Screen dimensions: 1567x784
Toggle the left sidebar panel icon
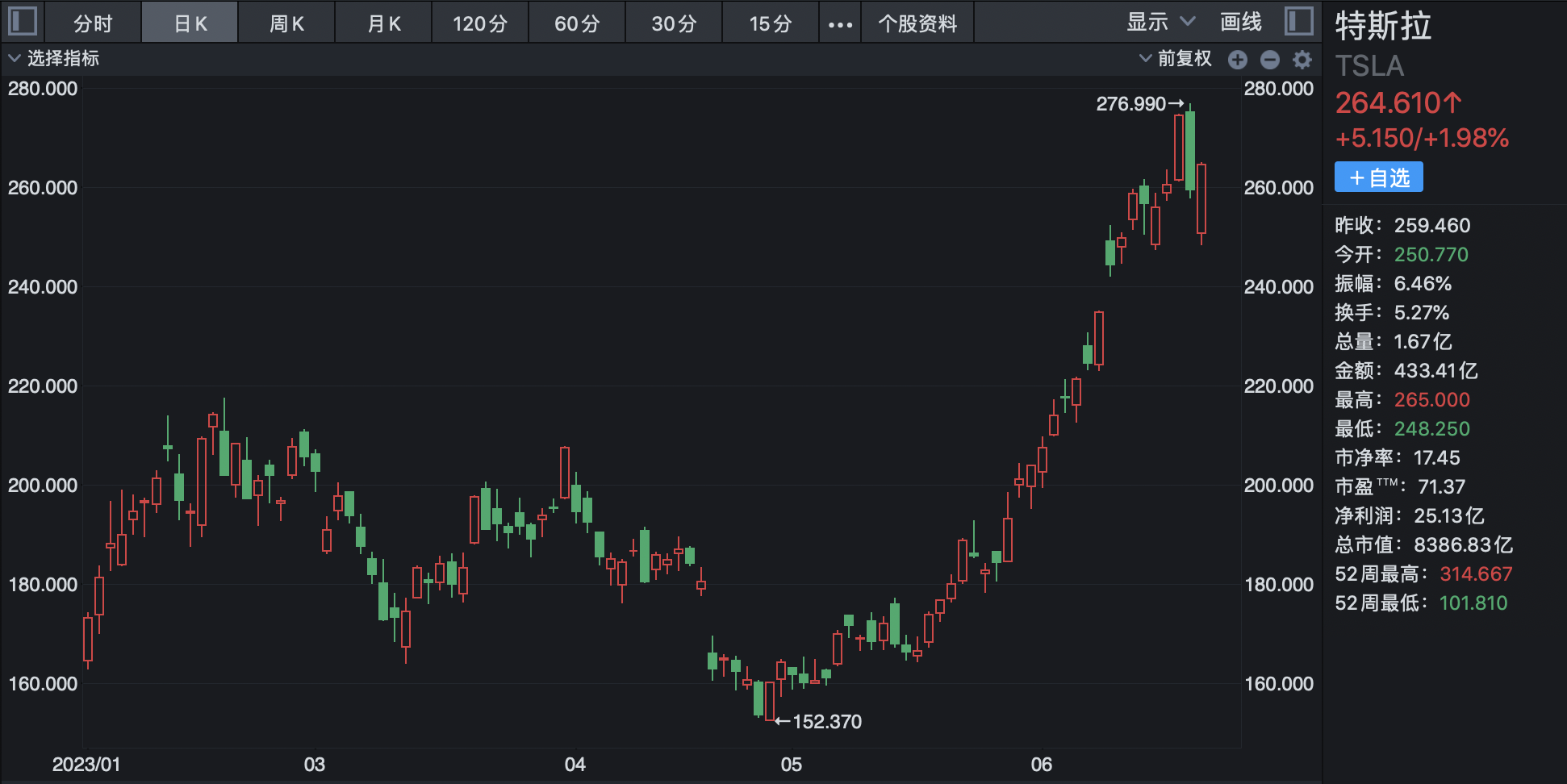[23, 22]
